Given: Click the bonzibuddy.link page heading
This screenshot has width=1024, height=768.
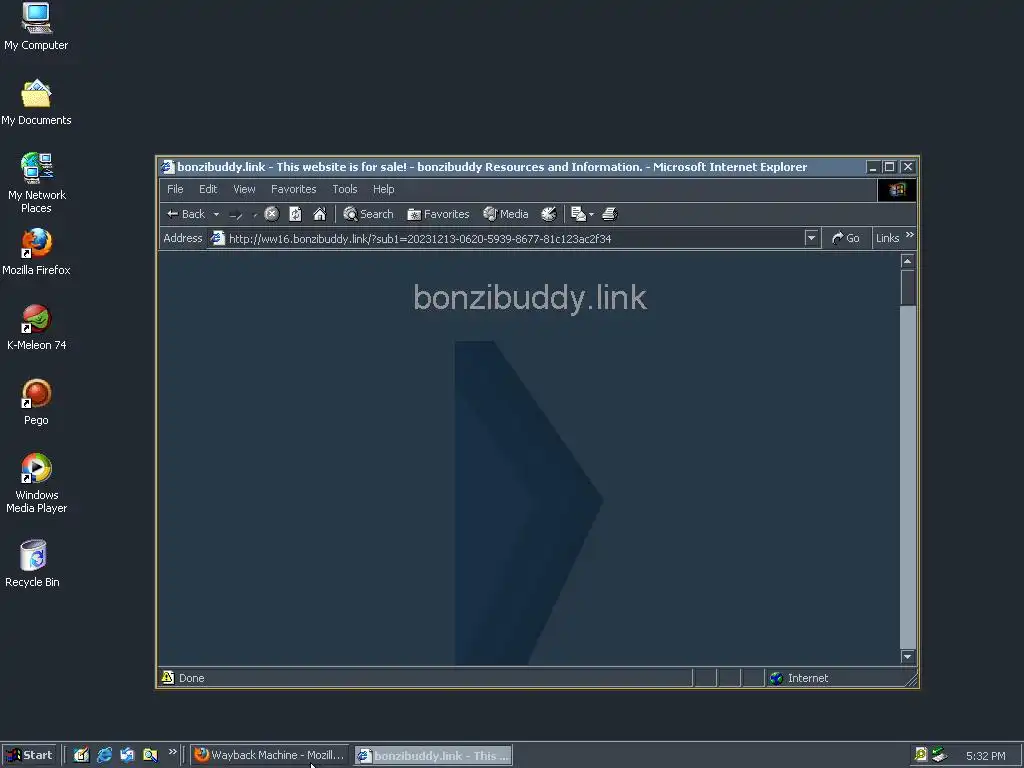Looking at the screenshot, I should 530,298.
